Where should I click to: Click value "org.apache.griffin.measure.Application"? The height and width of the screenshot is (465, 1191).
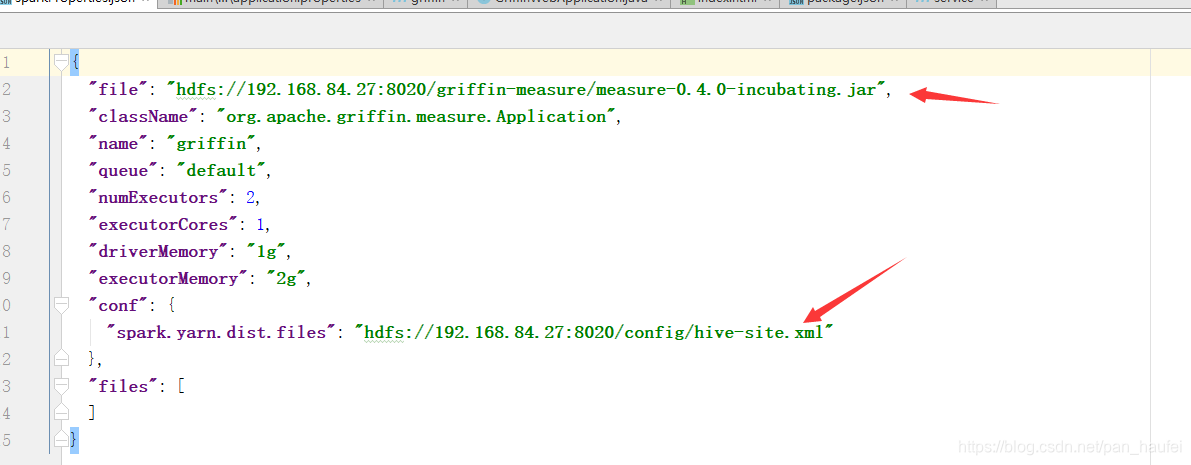(415, 117)
